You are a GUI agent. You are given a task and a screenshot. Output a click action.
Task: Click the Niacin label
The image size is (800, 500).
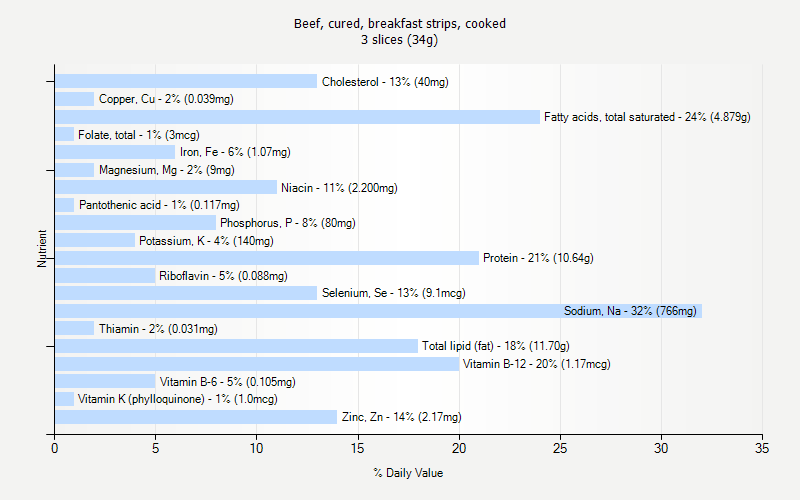click(339, 187)
